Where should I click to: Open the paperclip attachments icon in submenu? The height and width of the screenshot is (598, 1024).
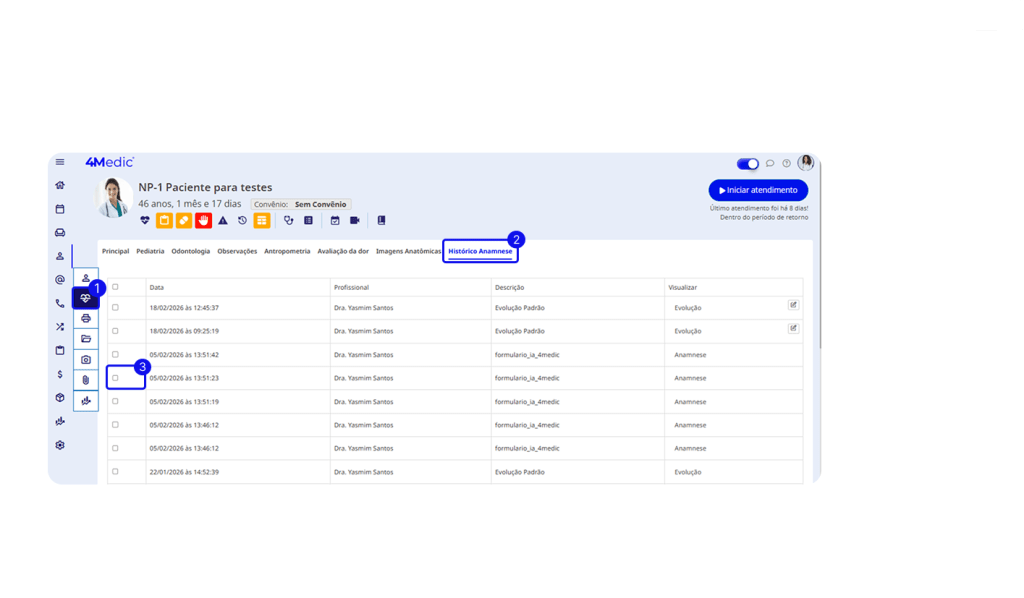pos(86,380)
